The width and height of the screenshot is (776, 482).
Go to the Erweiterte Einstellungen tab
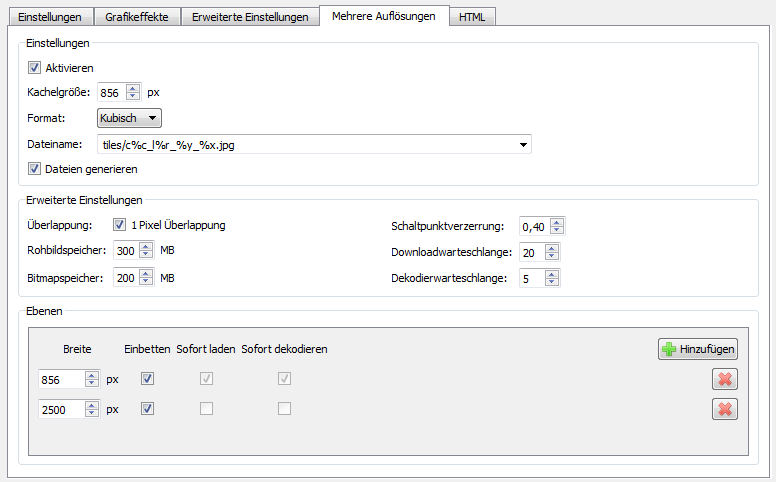(x=250, y=17)
